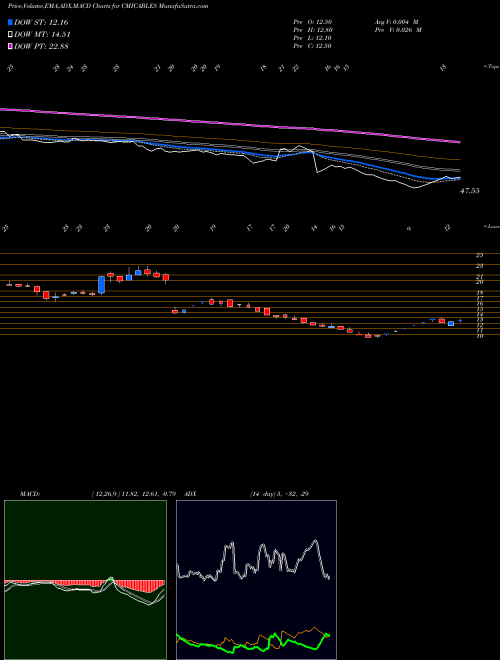Screen dimensions: 500x660
Task: Select the 'DOW ST: 12.16' label
Action: 41,22
